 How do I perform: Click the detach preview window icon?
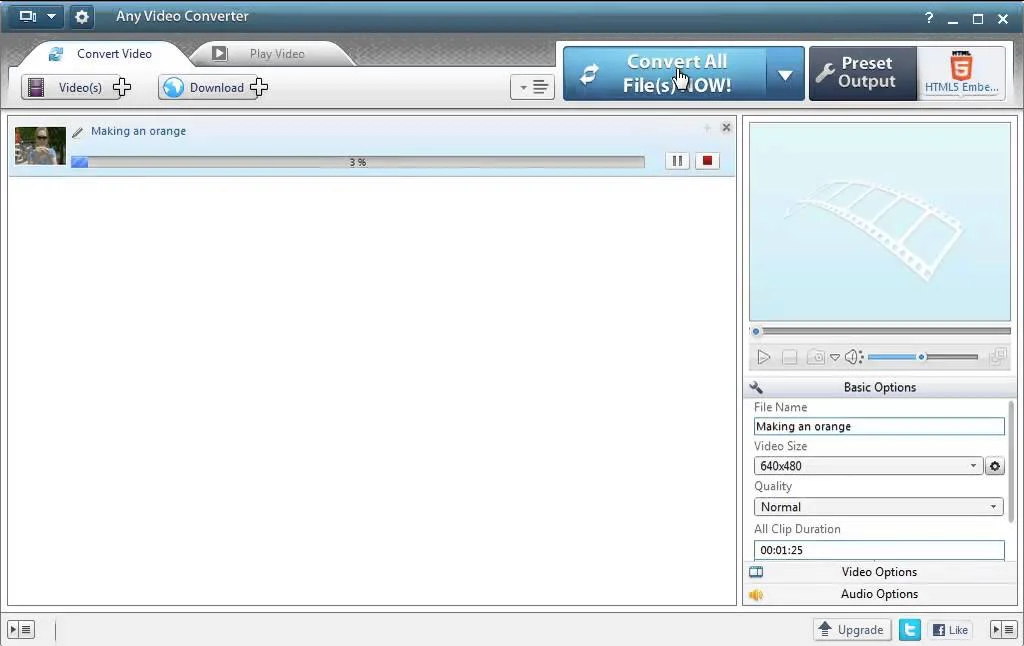pyautogui.click(x=998, y=357)
